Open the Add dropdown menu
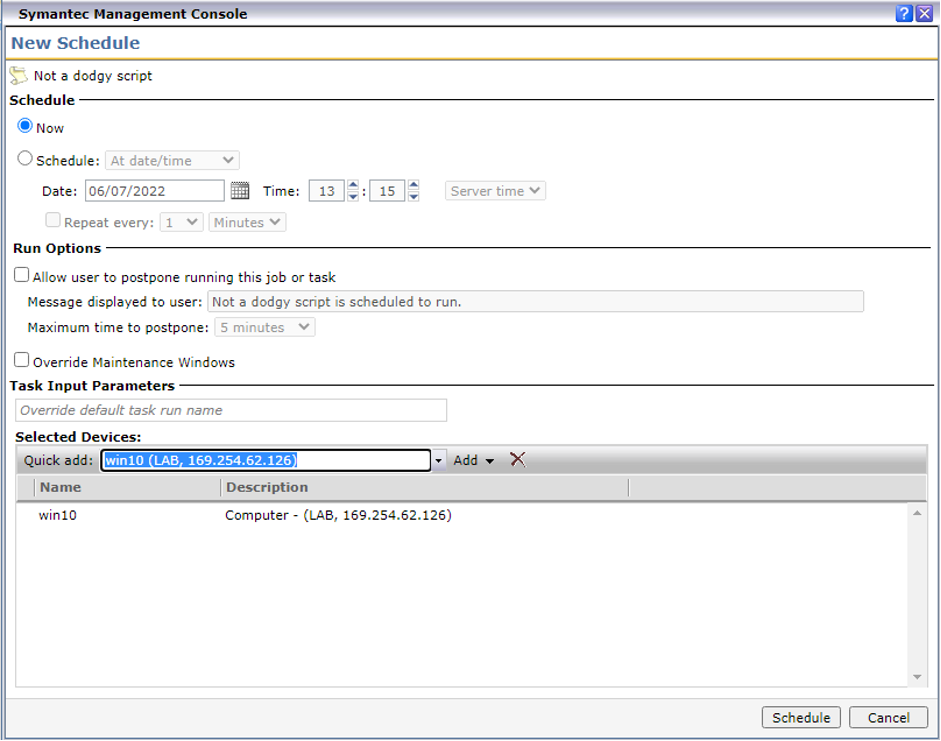This screenshot has height=741, width=941. (x=474, y=460)
